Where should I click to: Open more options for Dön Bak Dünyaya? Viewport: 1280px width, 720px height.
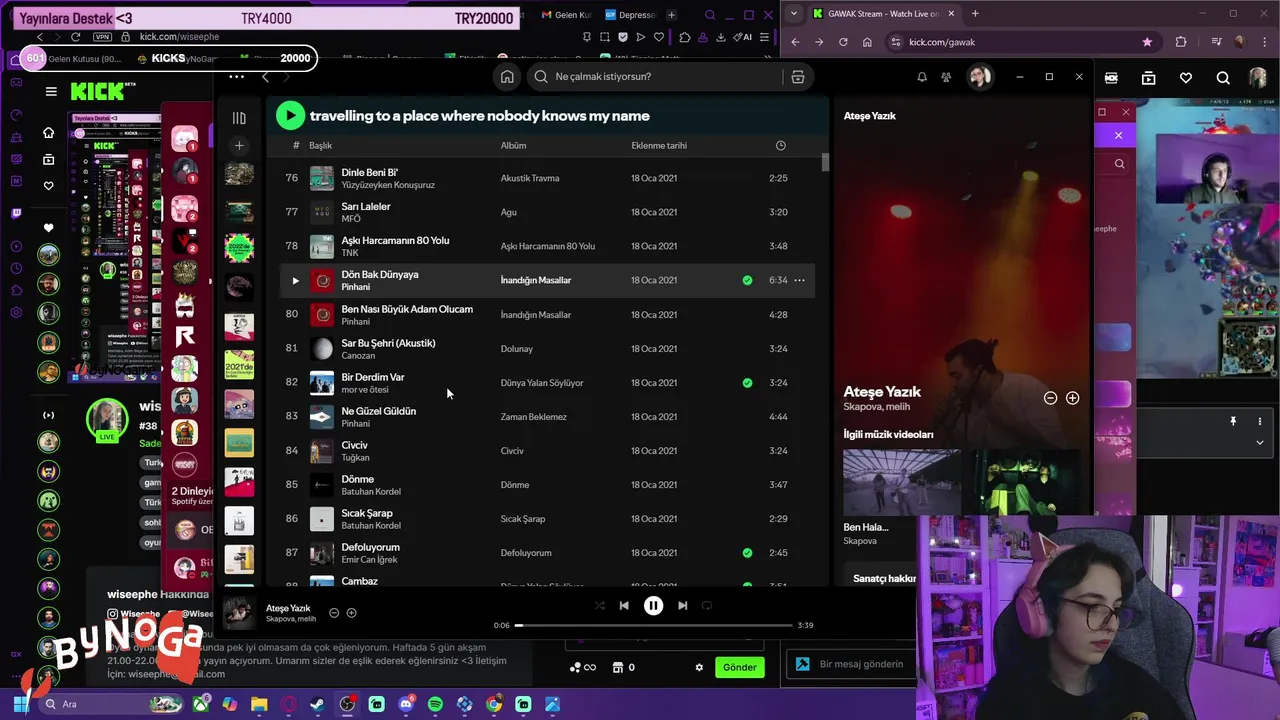click(799, 280)
